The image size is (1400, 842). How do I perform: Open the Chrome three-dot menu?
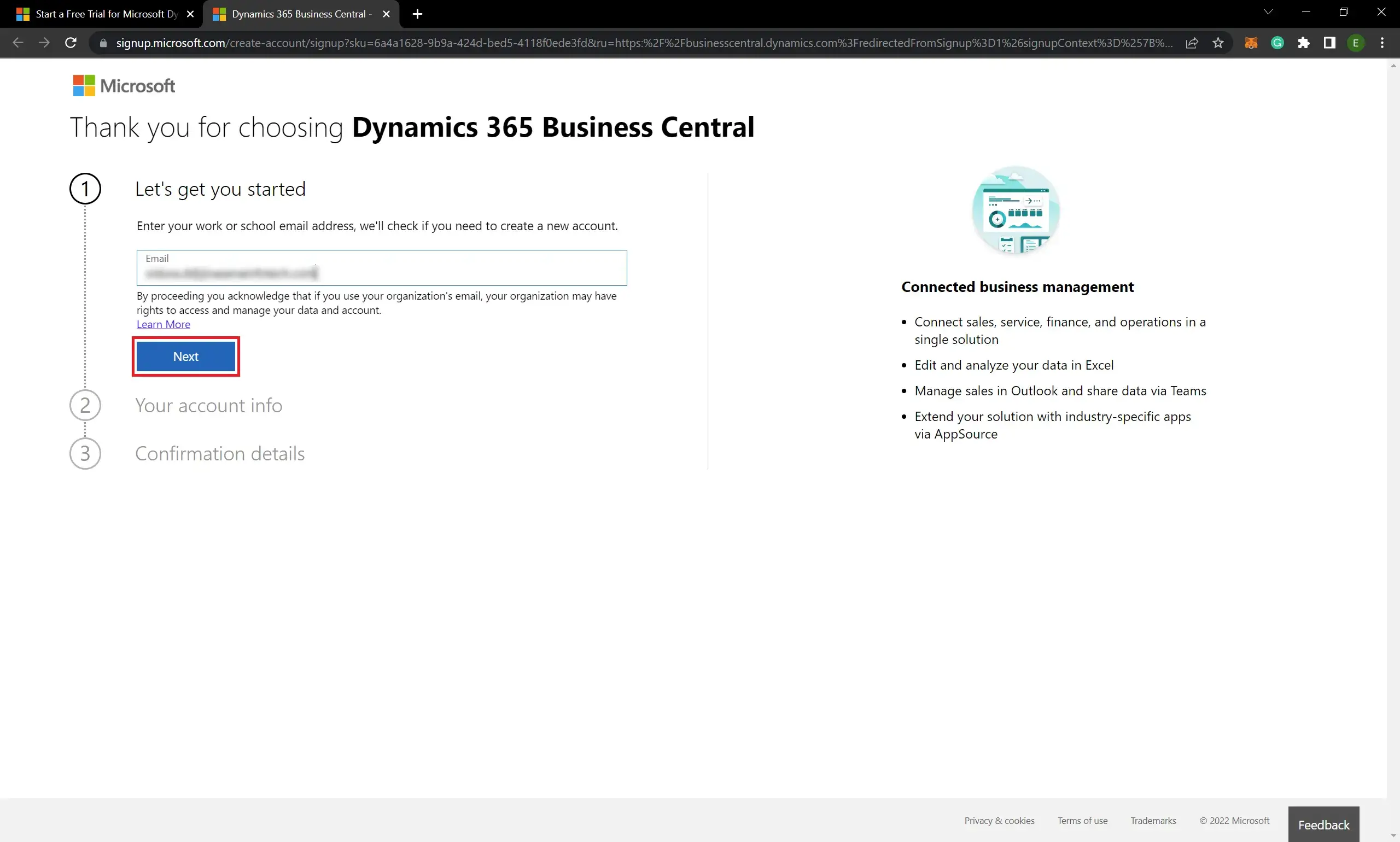coord(1382,43)
